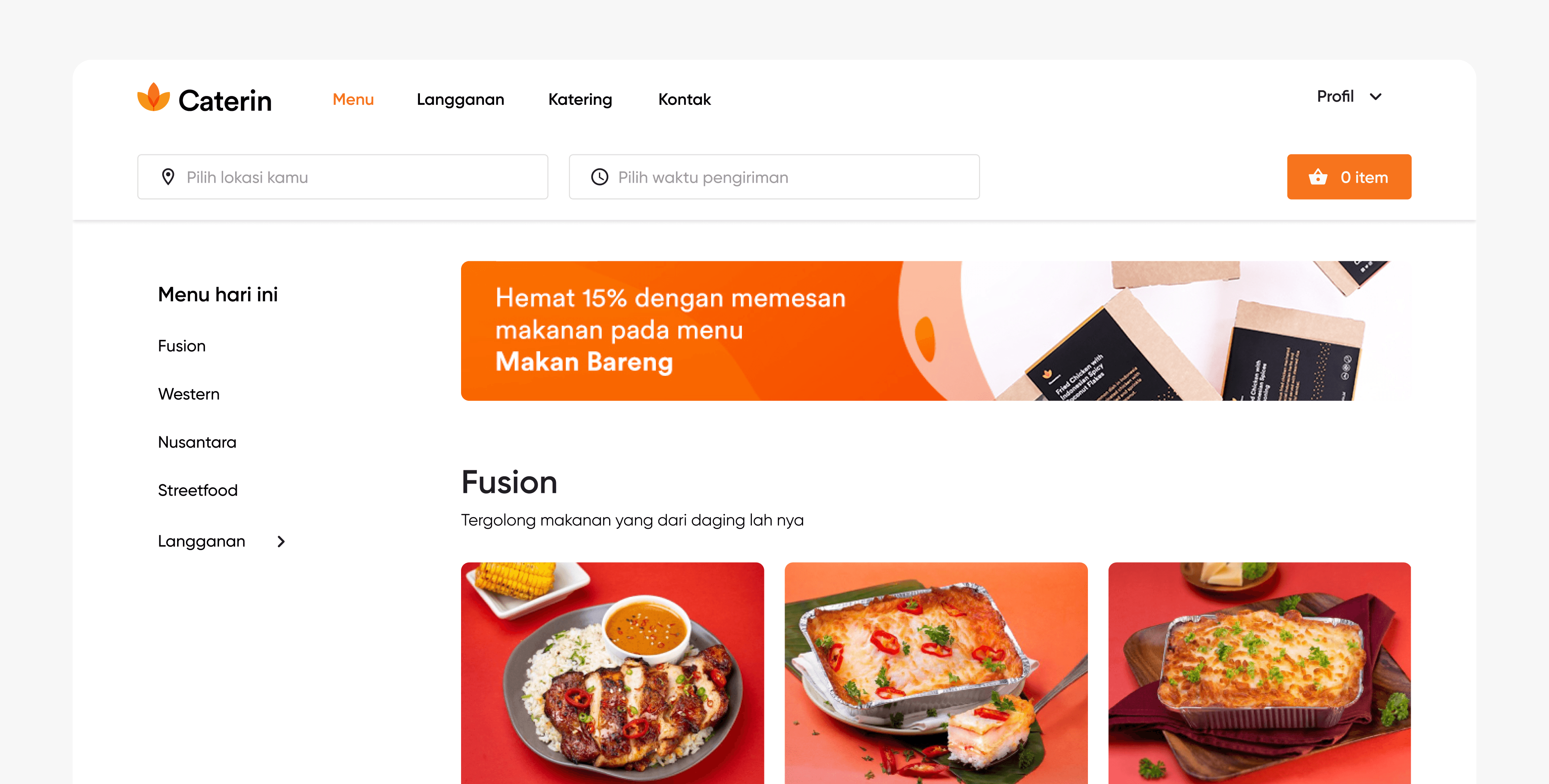
Task: Select Fusion category in sidebar
Action: click(x=182, y=346)
